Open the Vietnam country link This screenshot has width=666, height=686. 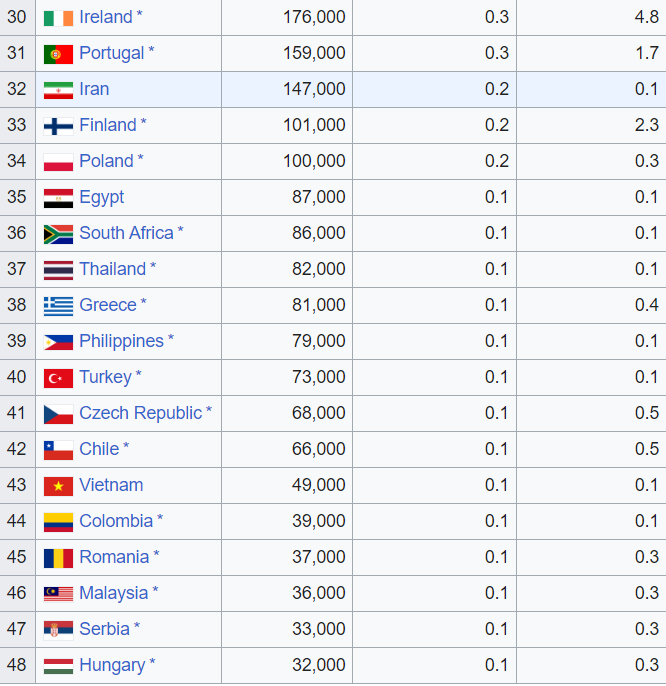(111, 485)
